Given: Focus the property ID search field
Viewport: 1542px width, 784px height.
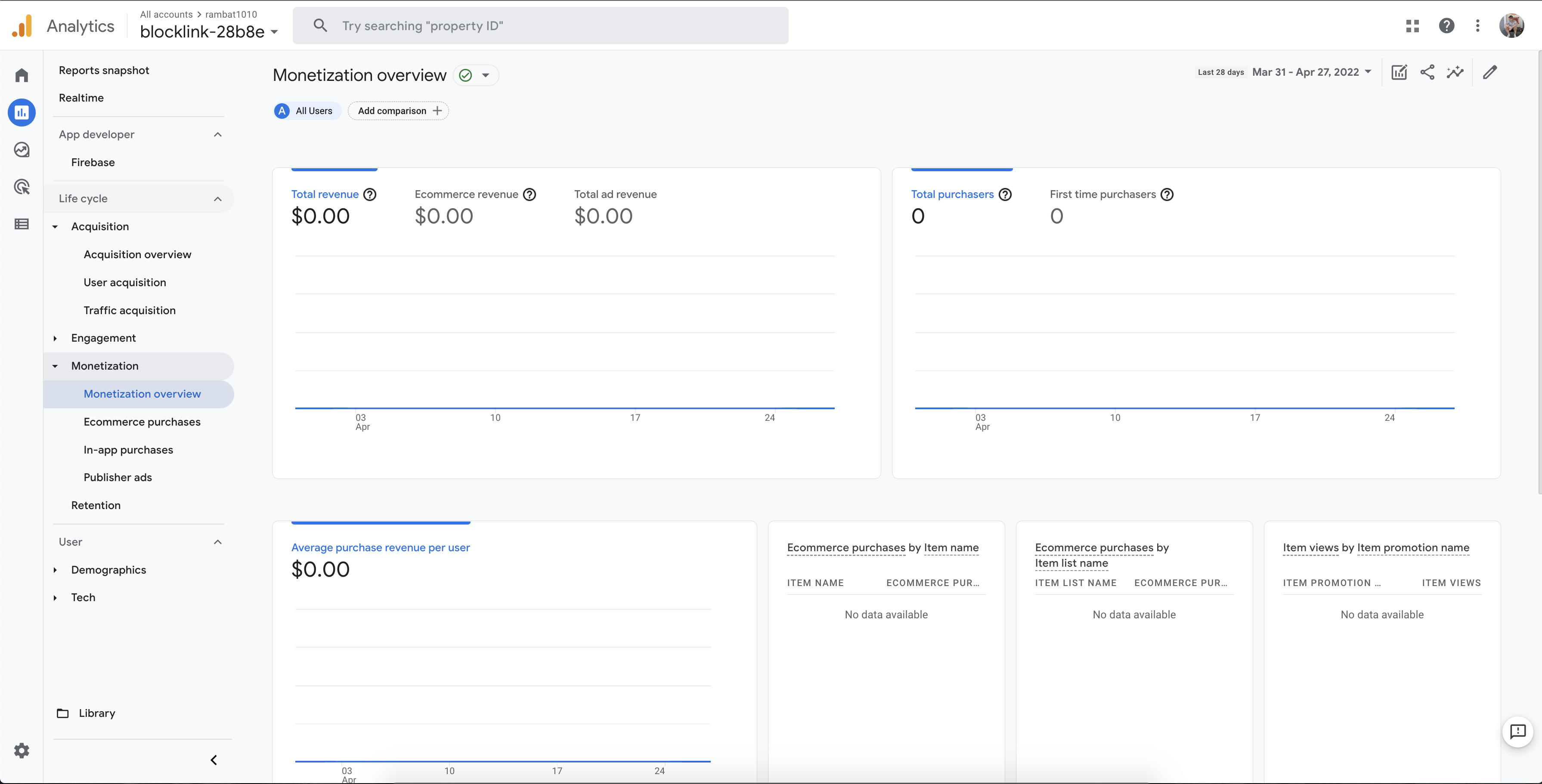Looking at the screenshot, I should (540, 26).
